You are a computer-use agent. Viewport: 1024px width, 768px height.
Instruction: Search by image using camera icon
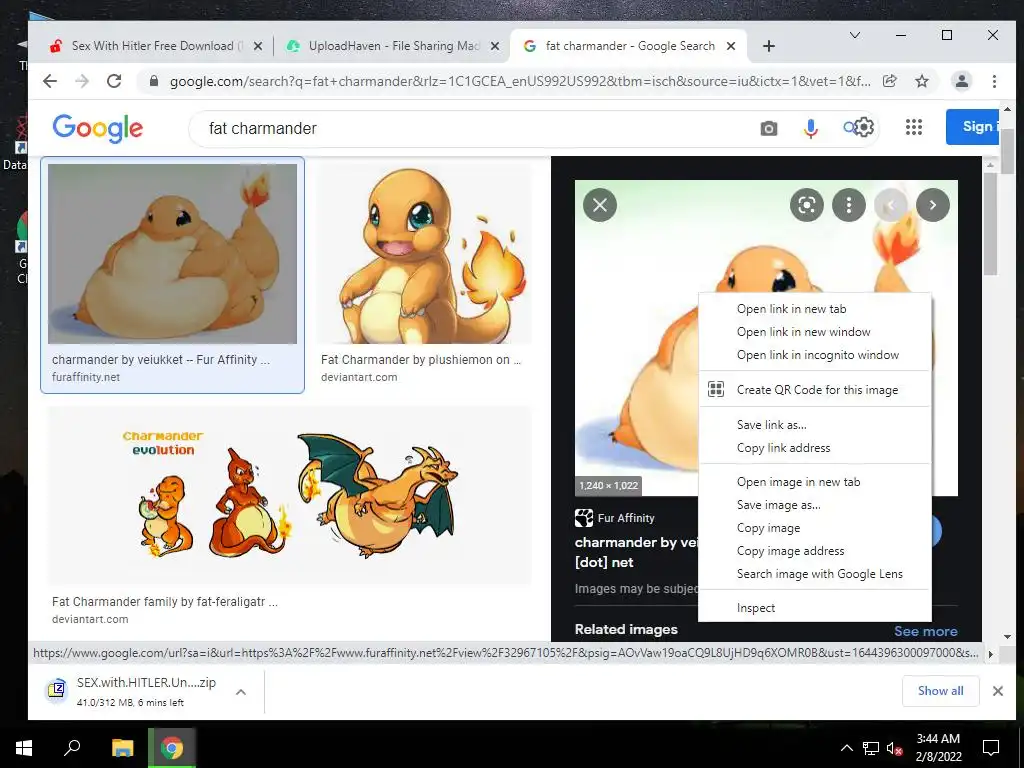[769, 129]
